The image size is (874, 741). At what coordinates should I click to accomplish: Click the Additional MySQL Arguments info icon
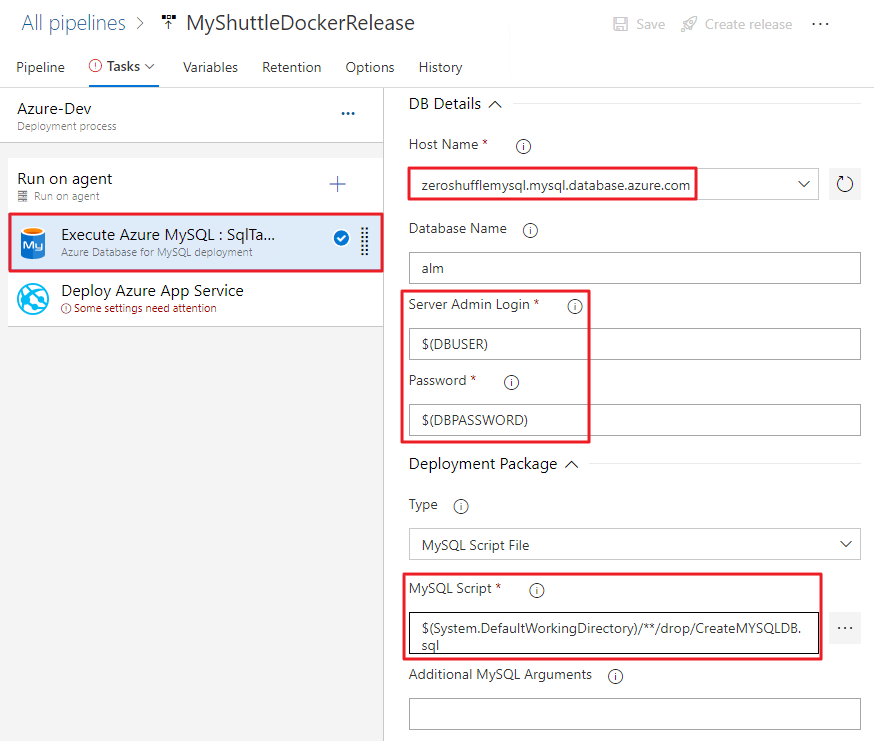pos(615,676)
